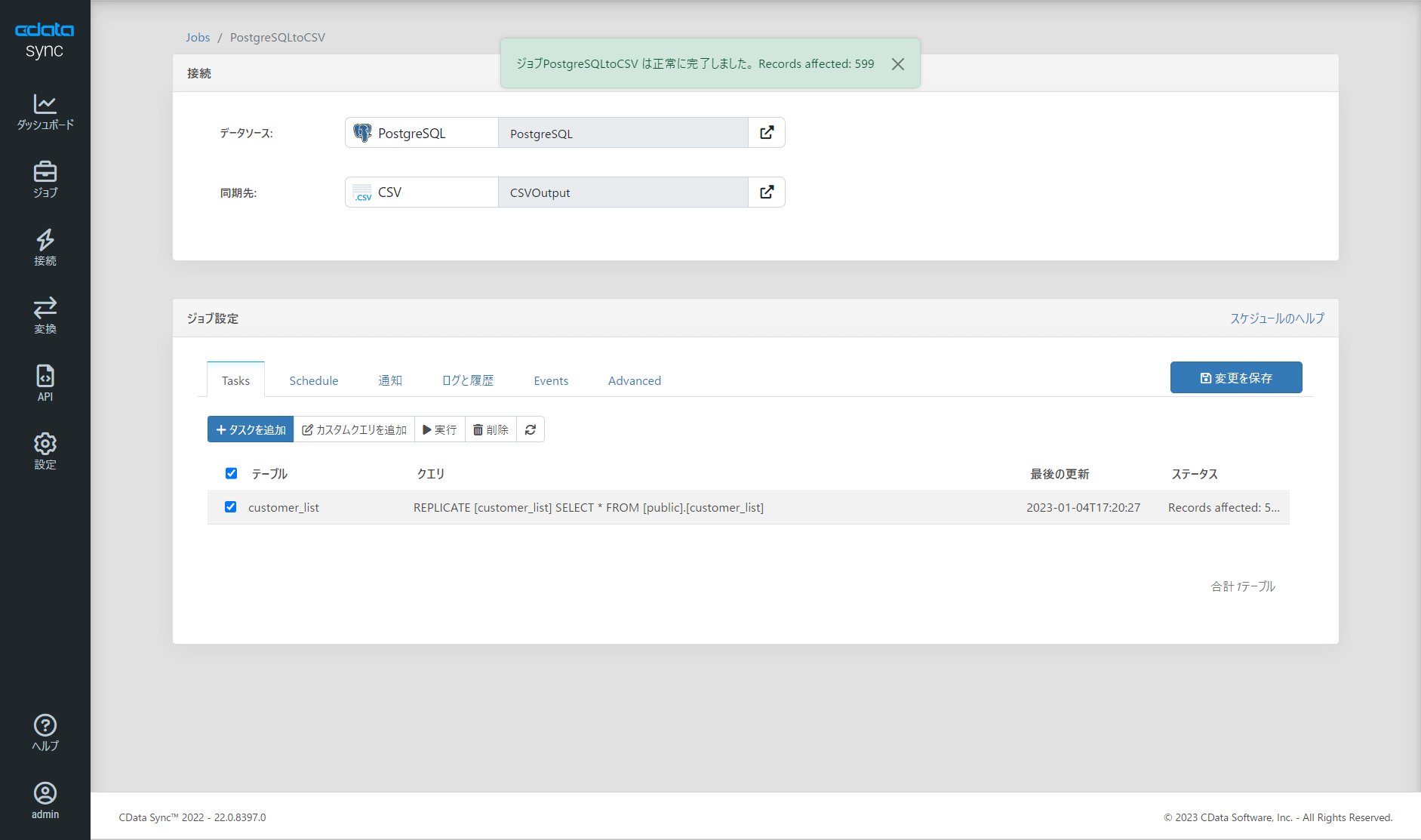Click the PostgreSQL data source type box
The height and width of the screenshot is (840, 1421).
pos(422,133)
